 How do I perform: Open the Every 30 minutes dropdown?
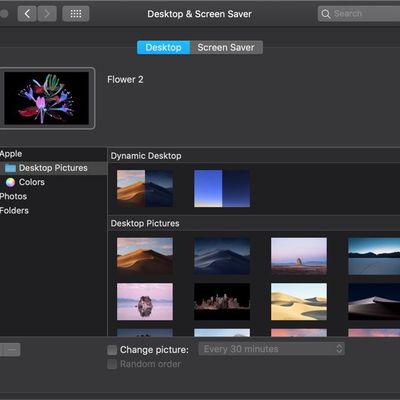(271, 349)
